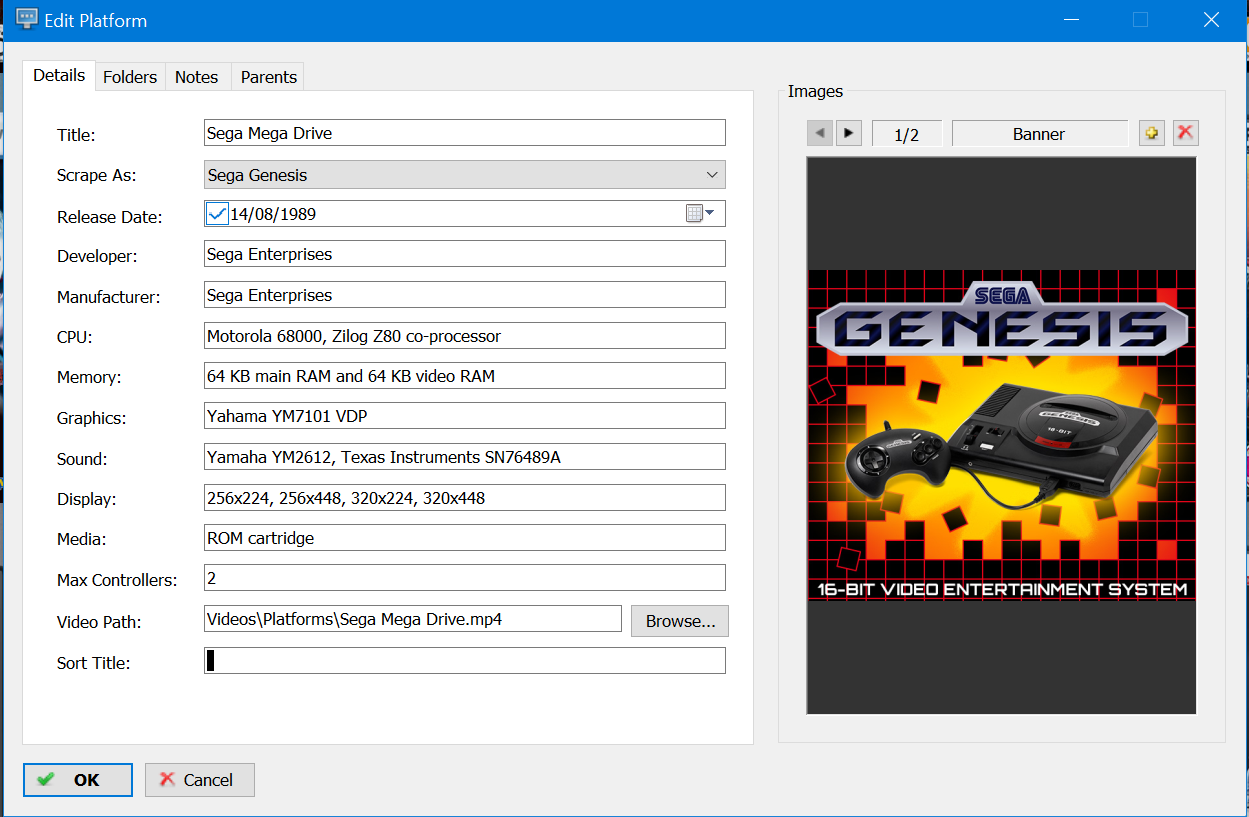Click the Max Controllers field
This screenshot has height=817, width=1249.
[x=465, y=578]
